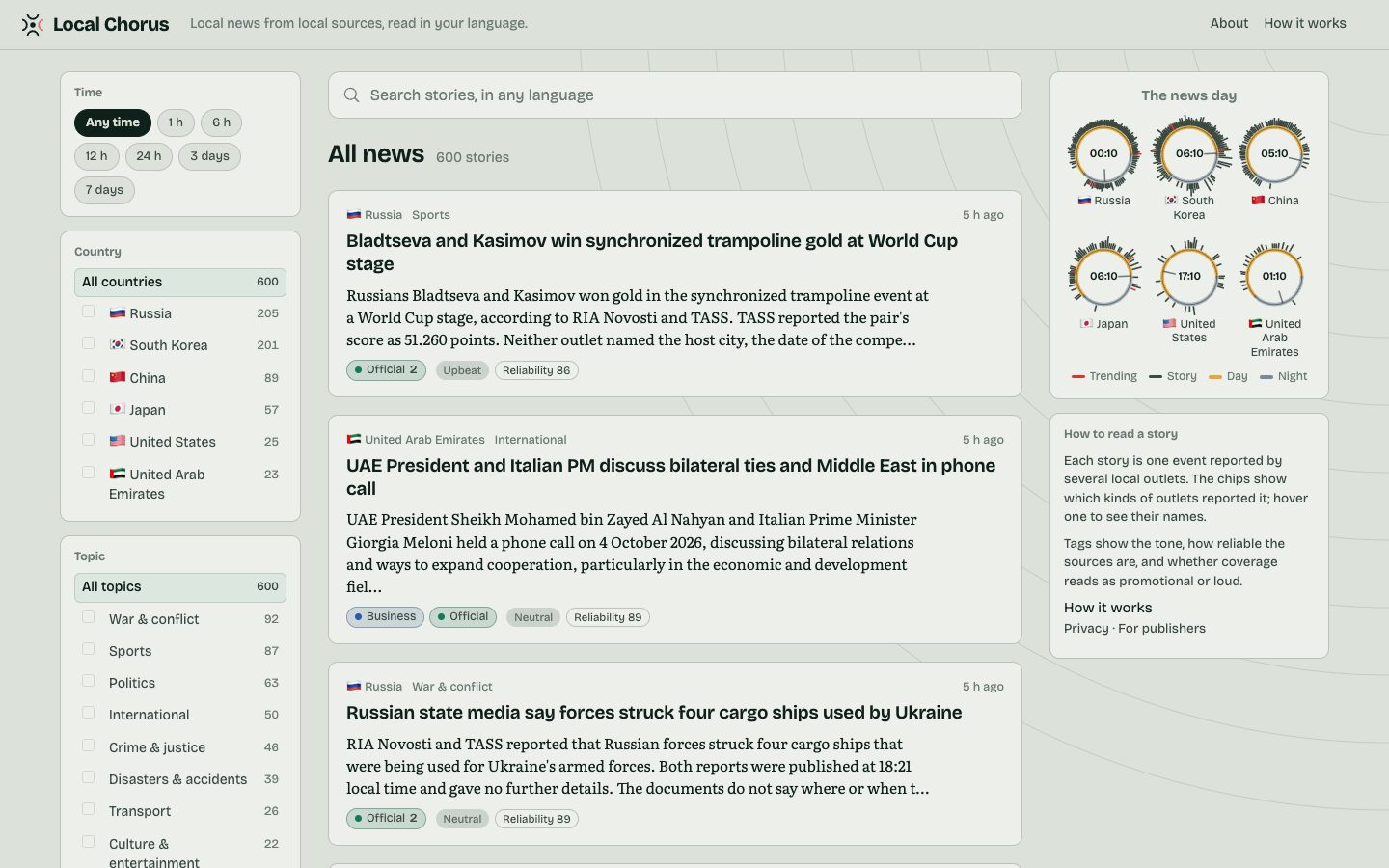Click the Russia flag on the cargo ships story
Screen dimensions: 1389x868
click(354, 687)
